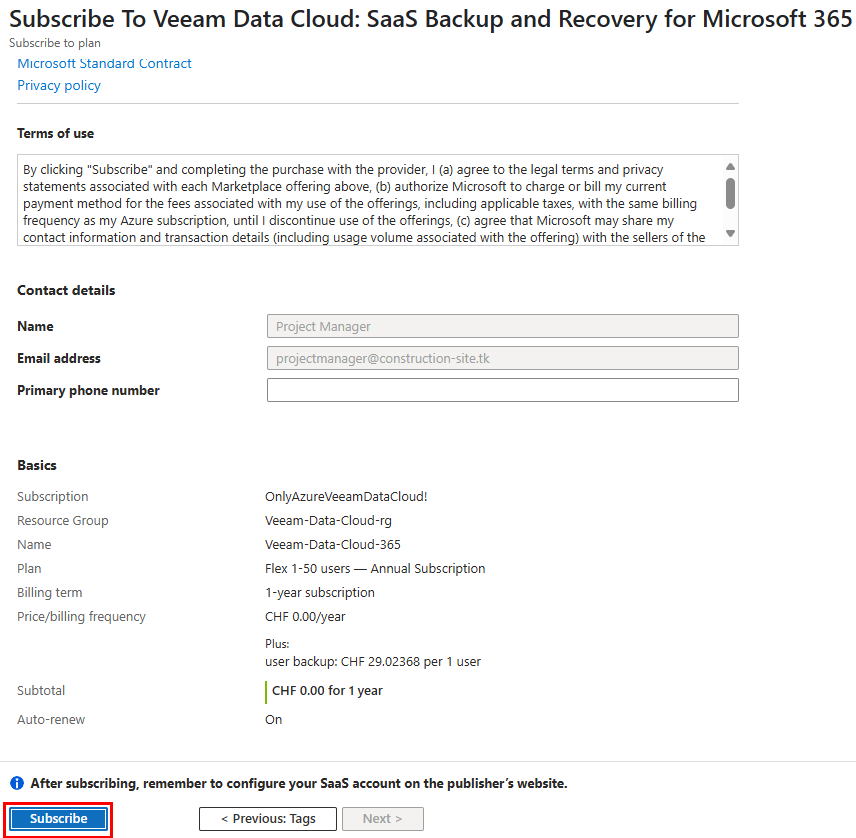Click the plan Flex 1-50 users text
This screenshot has height=838, width=856.
pyautogui.click(x=375, y=568)
